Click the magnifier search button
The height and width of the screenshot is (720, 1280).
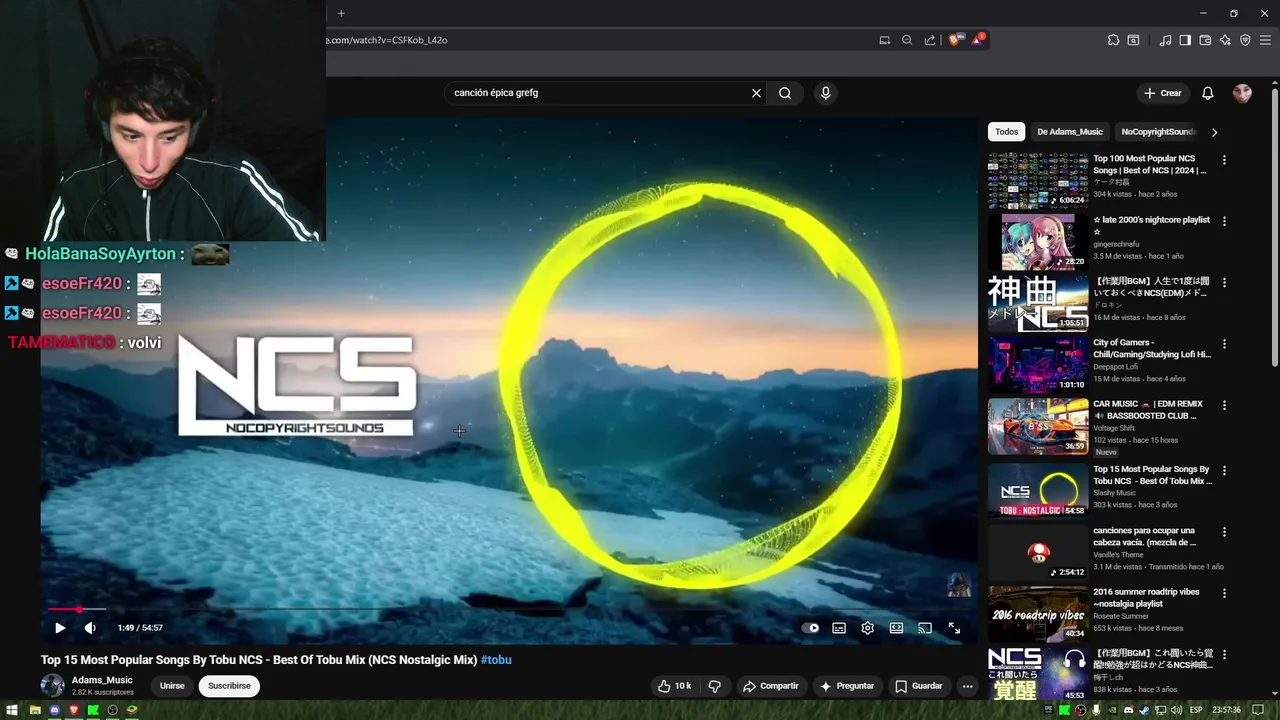[x=785, y=93]
